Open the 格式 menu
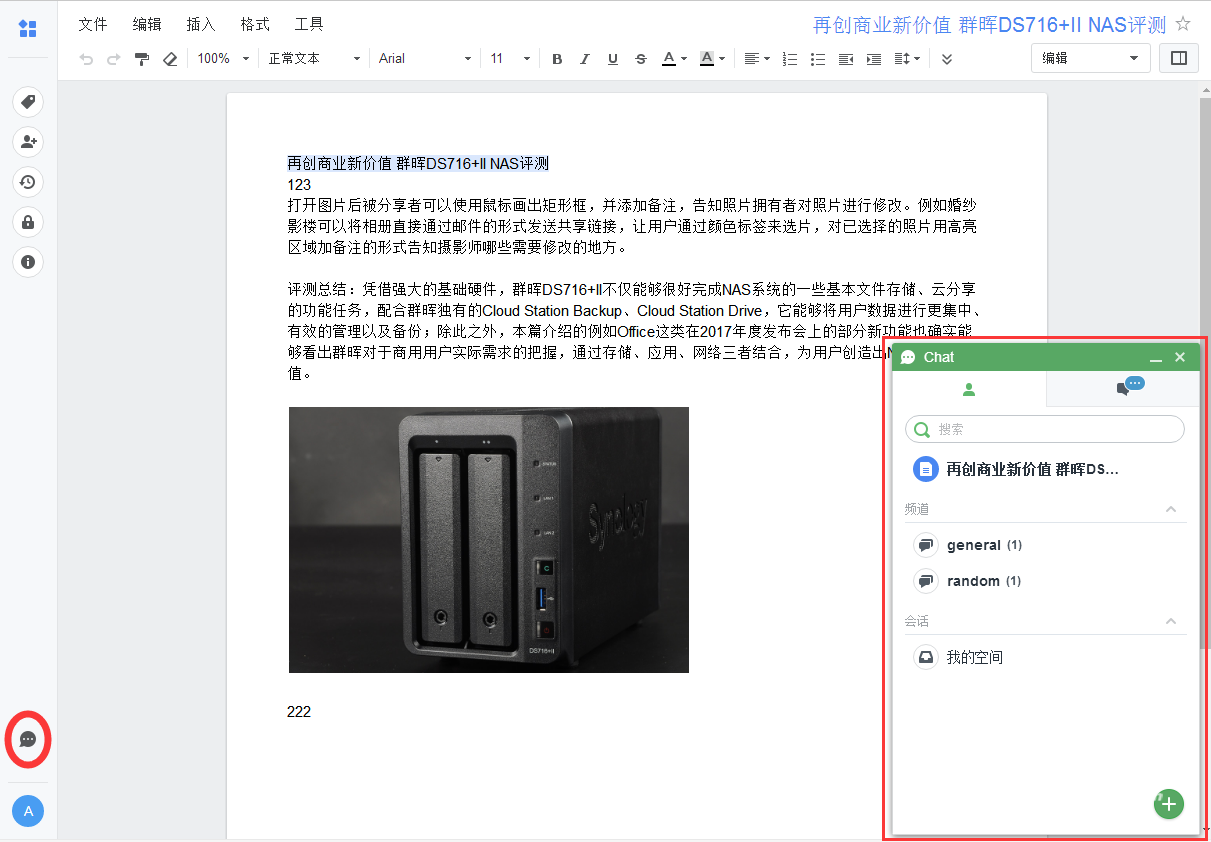Screen dimensions: 1211x842 click(x=255, y=24)
